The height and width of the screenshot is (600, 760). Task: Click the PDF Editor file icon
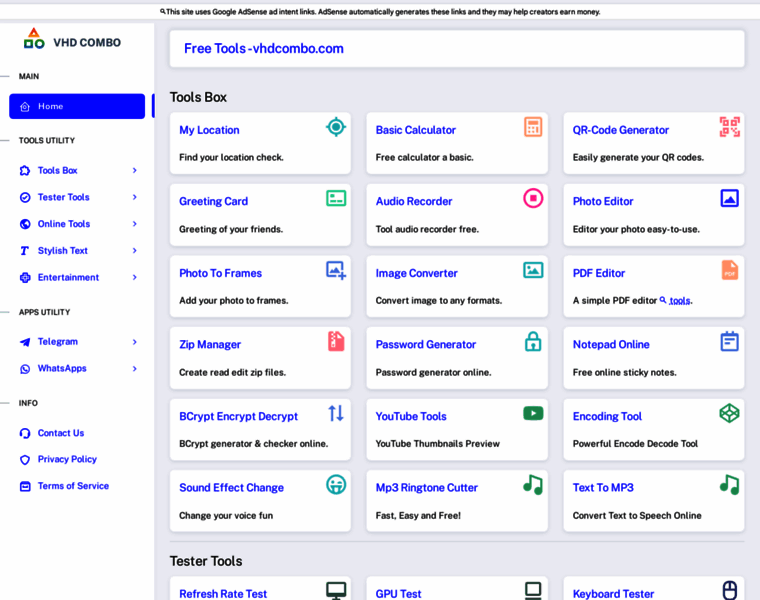click(x=729, y=270)
